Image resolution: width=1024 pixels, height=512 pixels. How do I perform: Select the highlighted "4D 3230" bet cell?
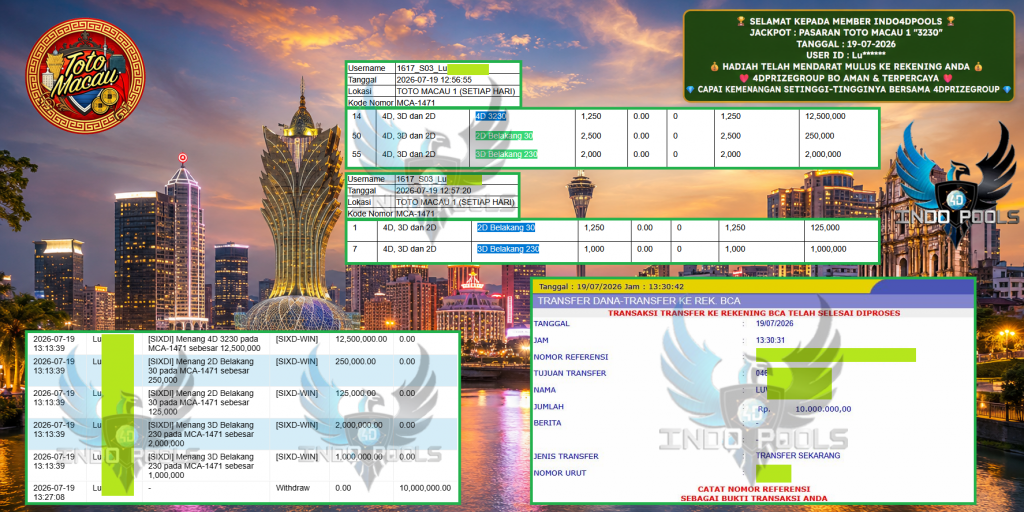click(x=491, y=116)
